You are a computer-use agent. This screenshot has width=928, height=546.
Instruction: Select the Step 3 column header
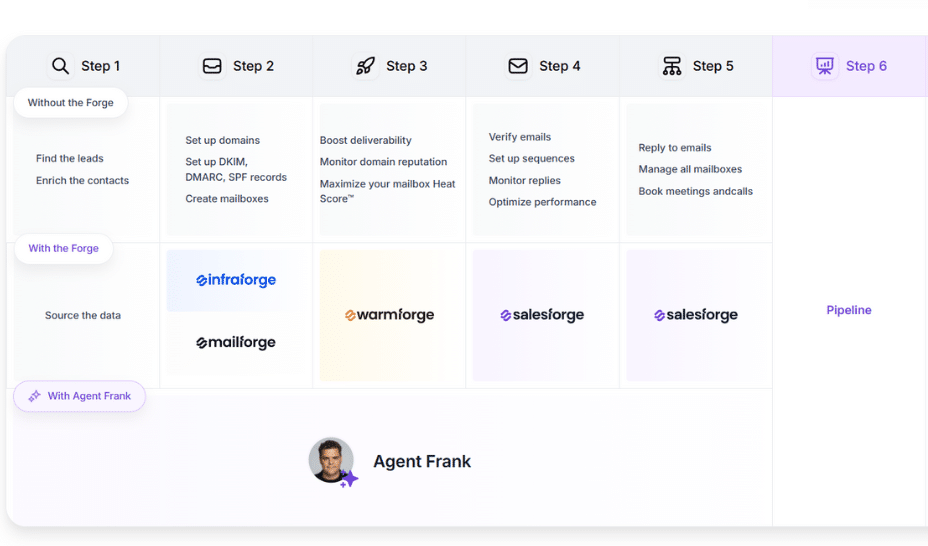tap(389, 66)
